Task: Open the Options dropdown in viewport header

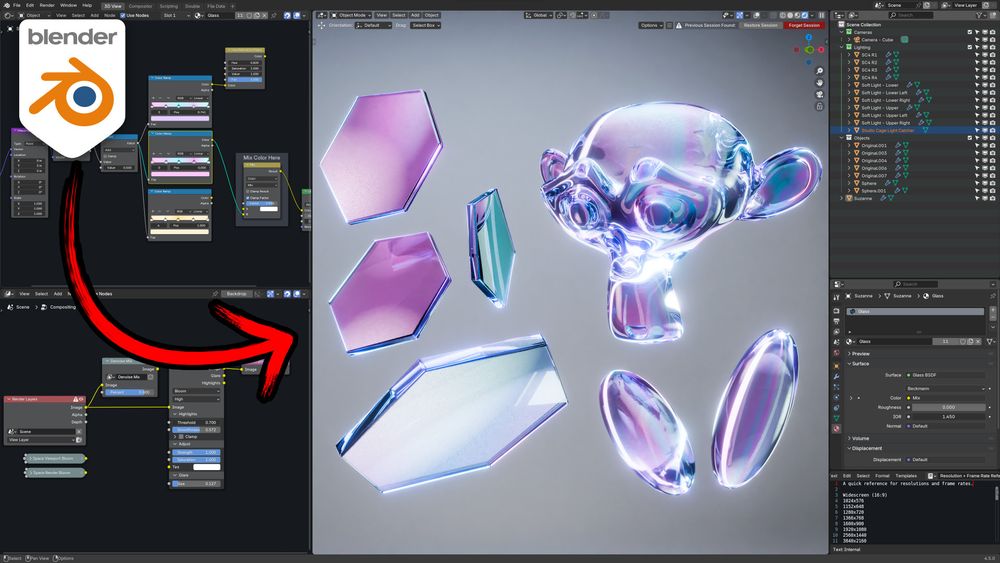Action: [651, 25]
